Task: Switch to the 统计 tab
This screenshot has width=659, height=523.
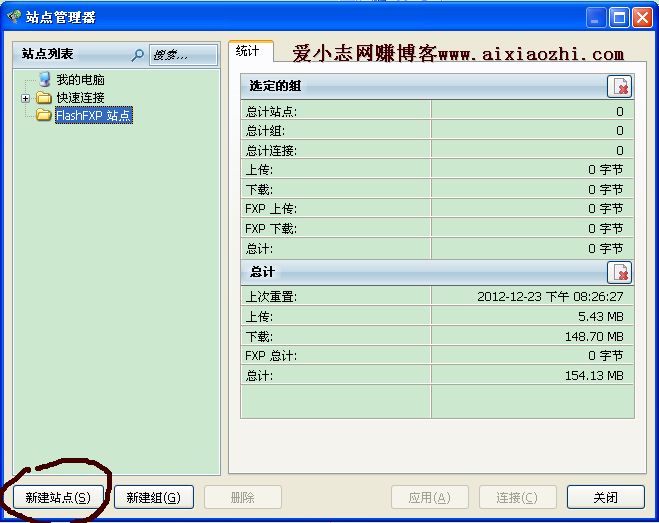Action: coord(250,52)
